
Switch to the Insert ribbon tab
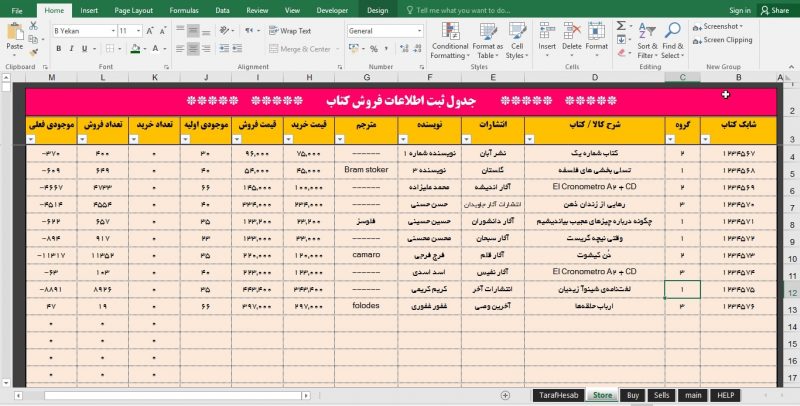point(89,10)
